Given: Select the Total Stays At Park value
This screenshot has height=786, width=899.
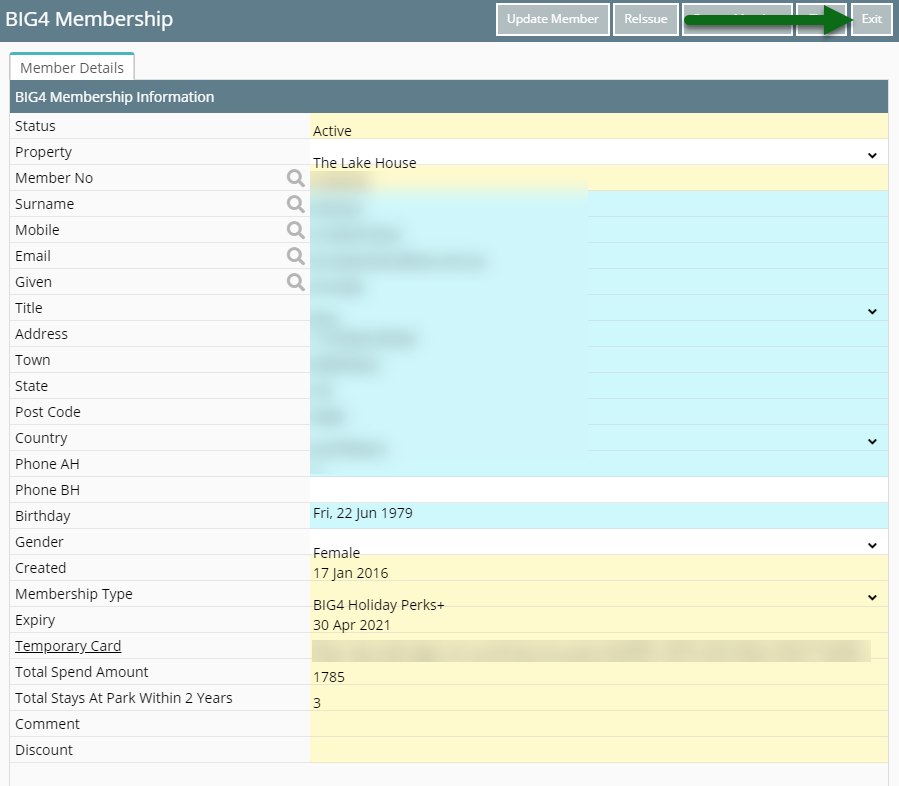Looking at the screenshot, I should (x=599, y=698).
